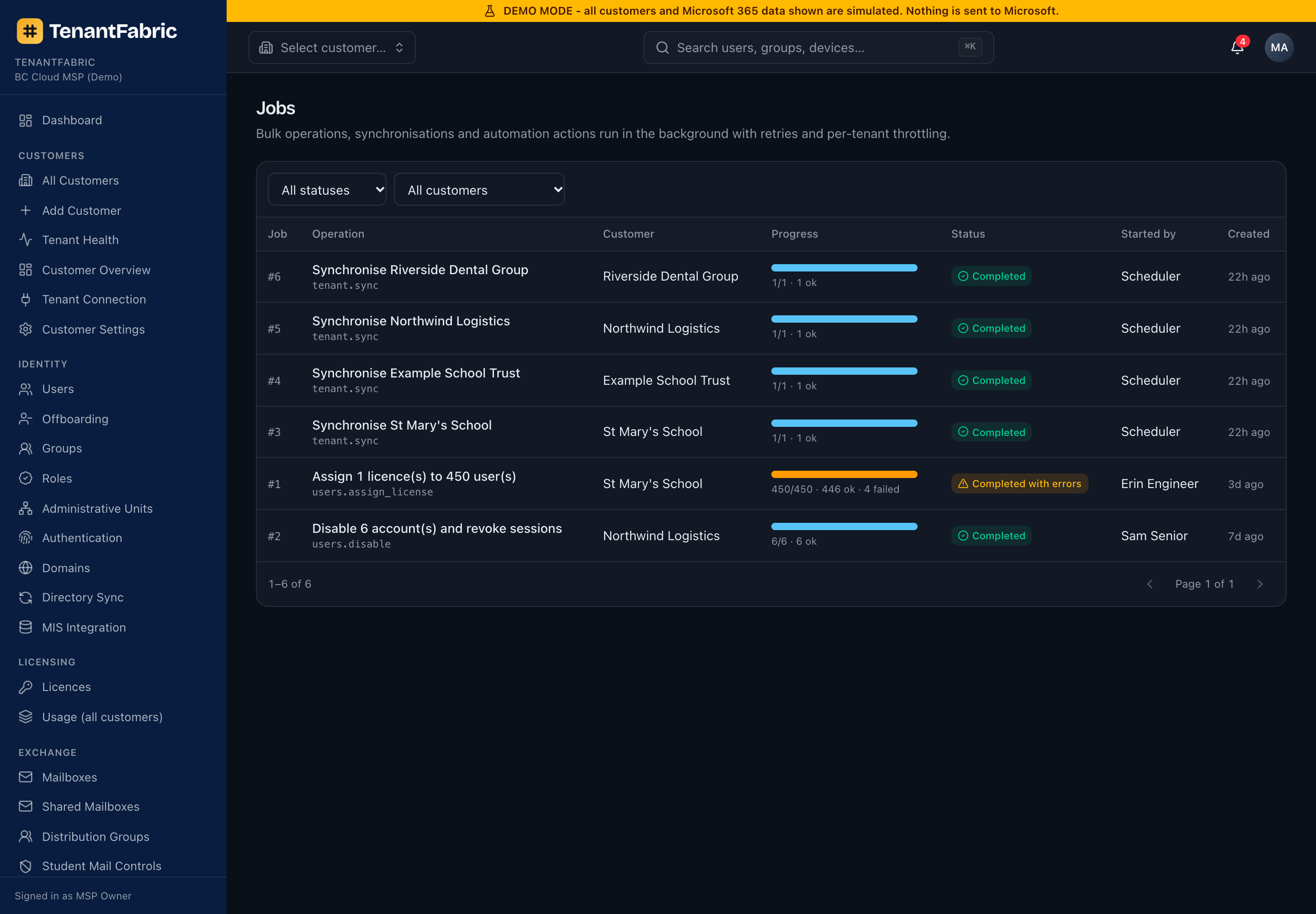Click the Groups people icon

pos(25,448)
